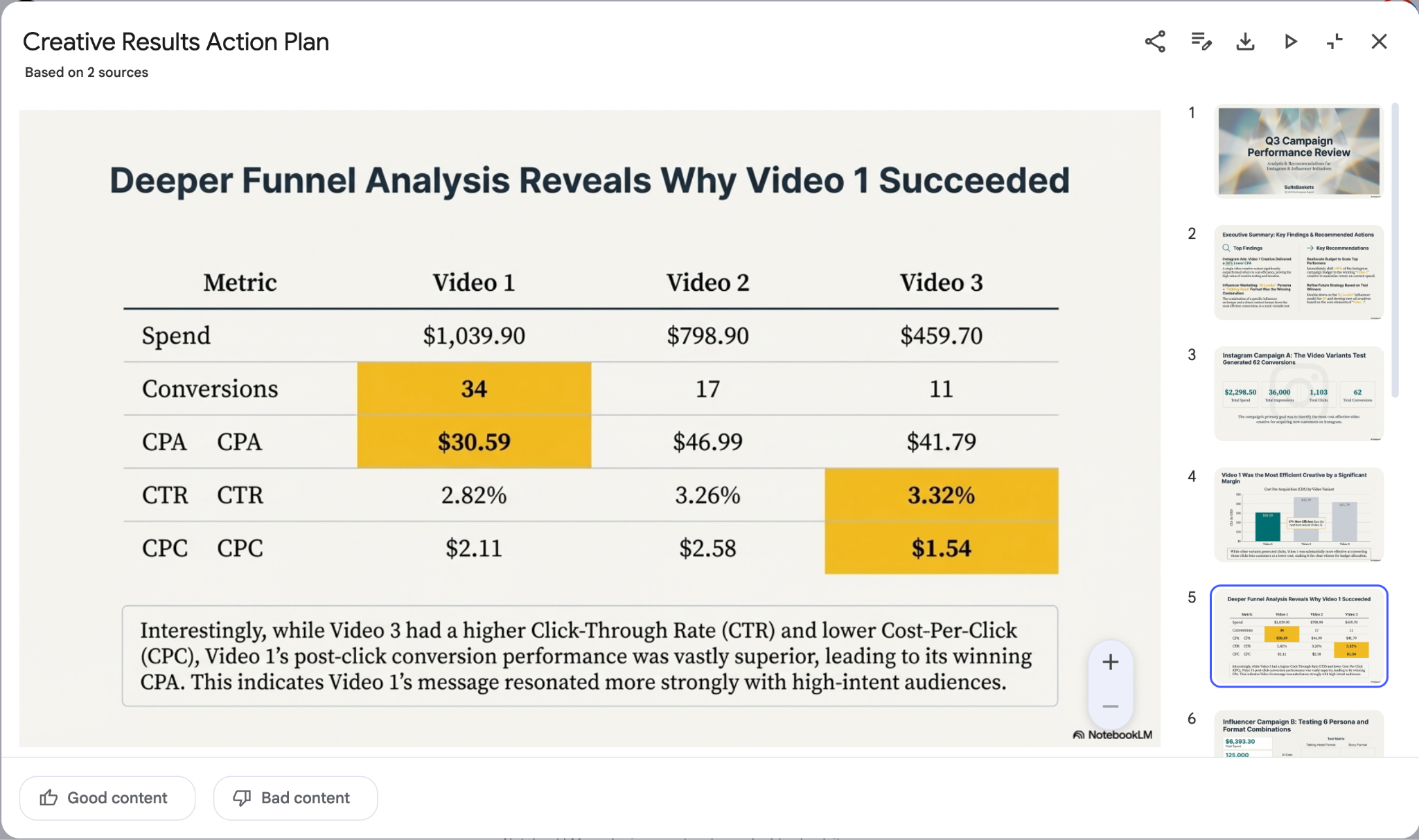The height and width of the screenshot is (840, 1419).
Task: Collapse the fullscreen view icon
Action: [1334, 42]
